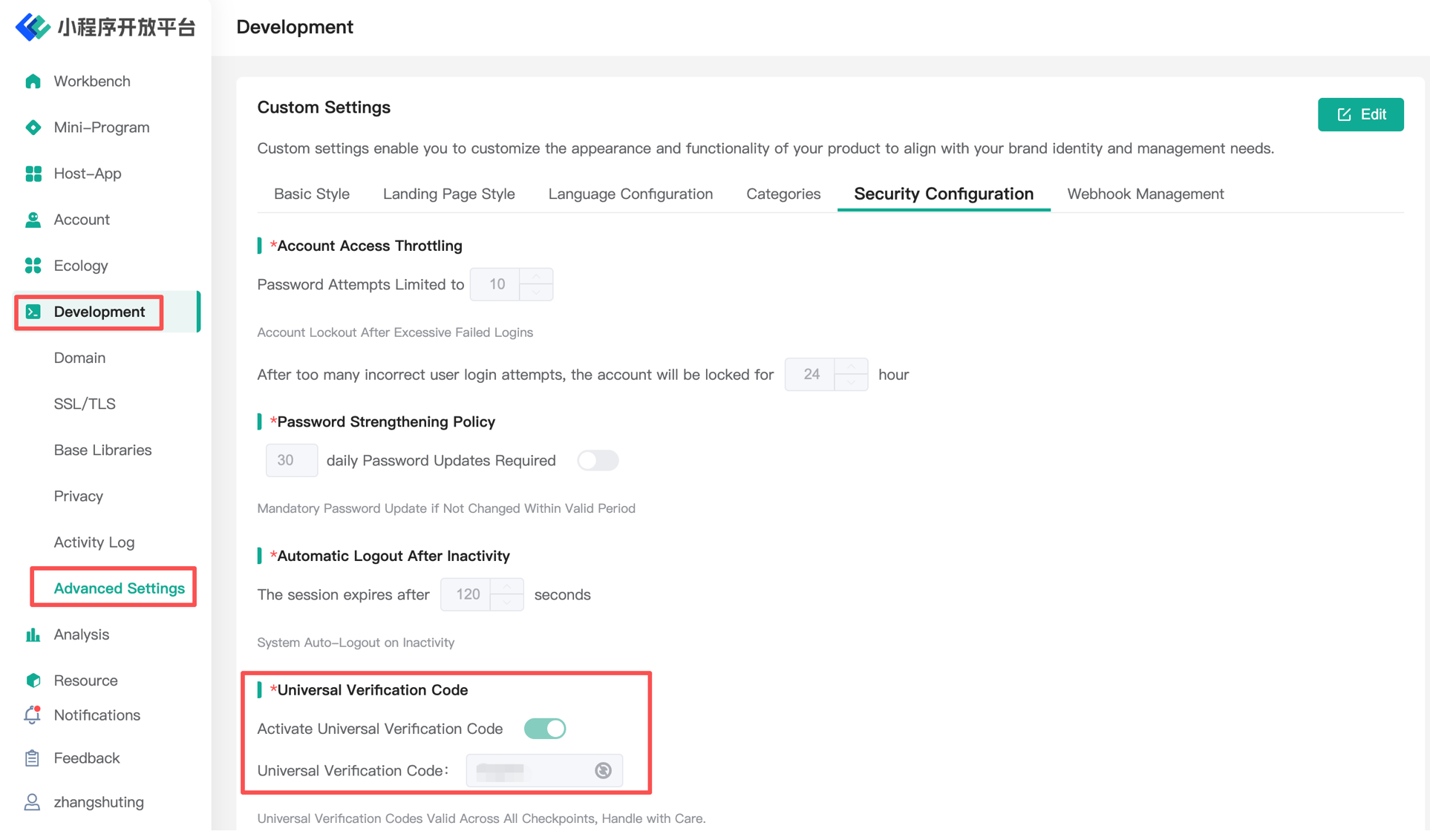The image size is (1430, 840).
Task: Click the Host-App grid icon
Action: click(33, 174)
